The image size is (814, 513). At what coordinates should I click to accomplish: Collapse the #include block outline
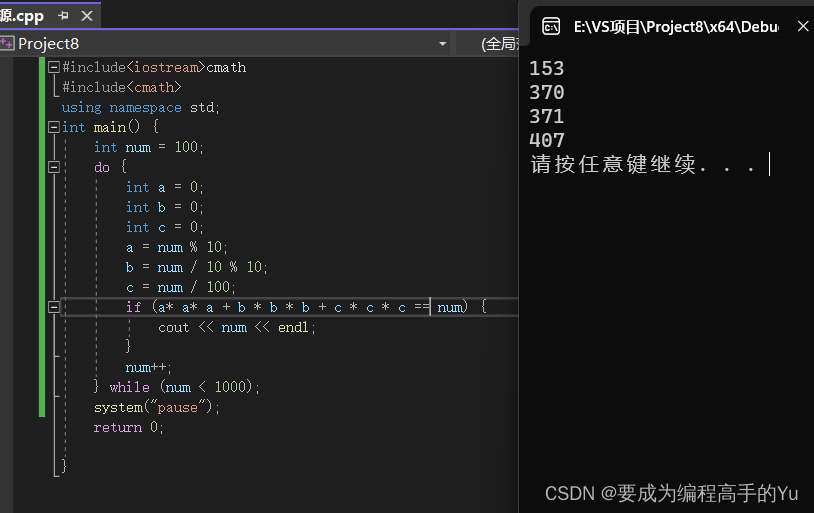pyautogui.click(x=53, y=67)
